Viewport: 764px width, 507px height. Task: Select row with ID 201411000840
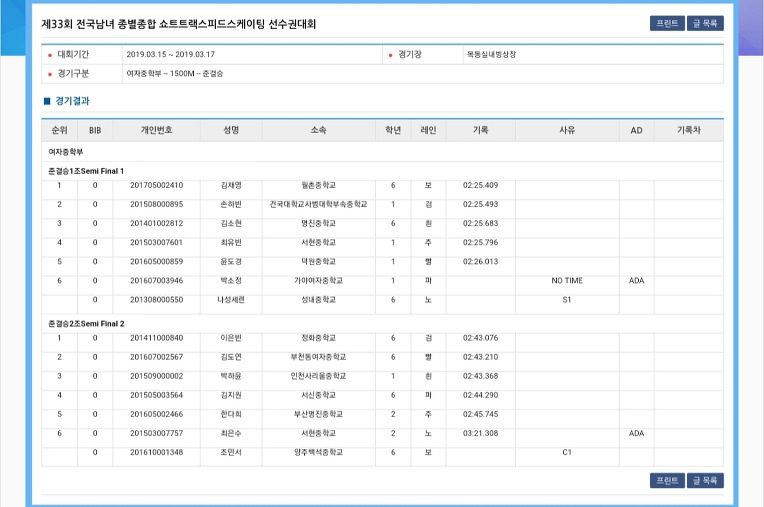click(382, 338)
